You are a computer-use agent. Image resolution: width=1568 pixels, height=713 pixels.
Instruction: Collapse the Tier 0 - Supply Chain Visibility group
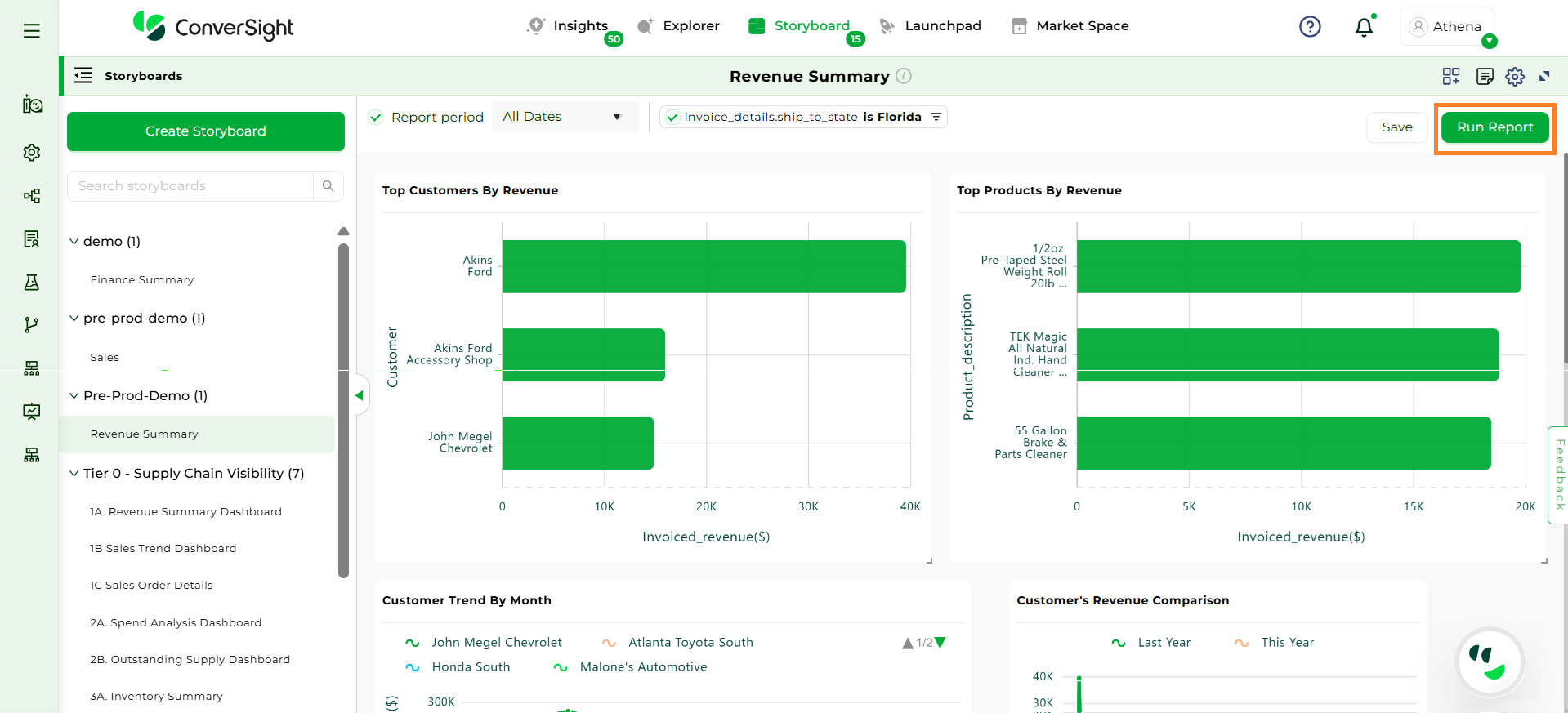[x=74, y=474]
